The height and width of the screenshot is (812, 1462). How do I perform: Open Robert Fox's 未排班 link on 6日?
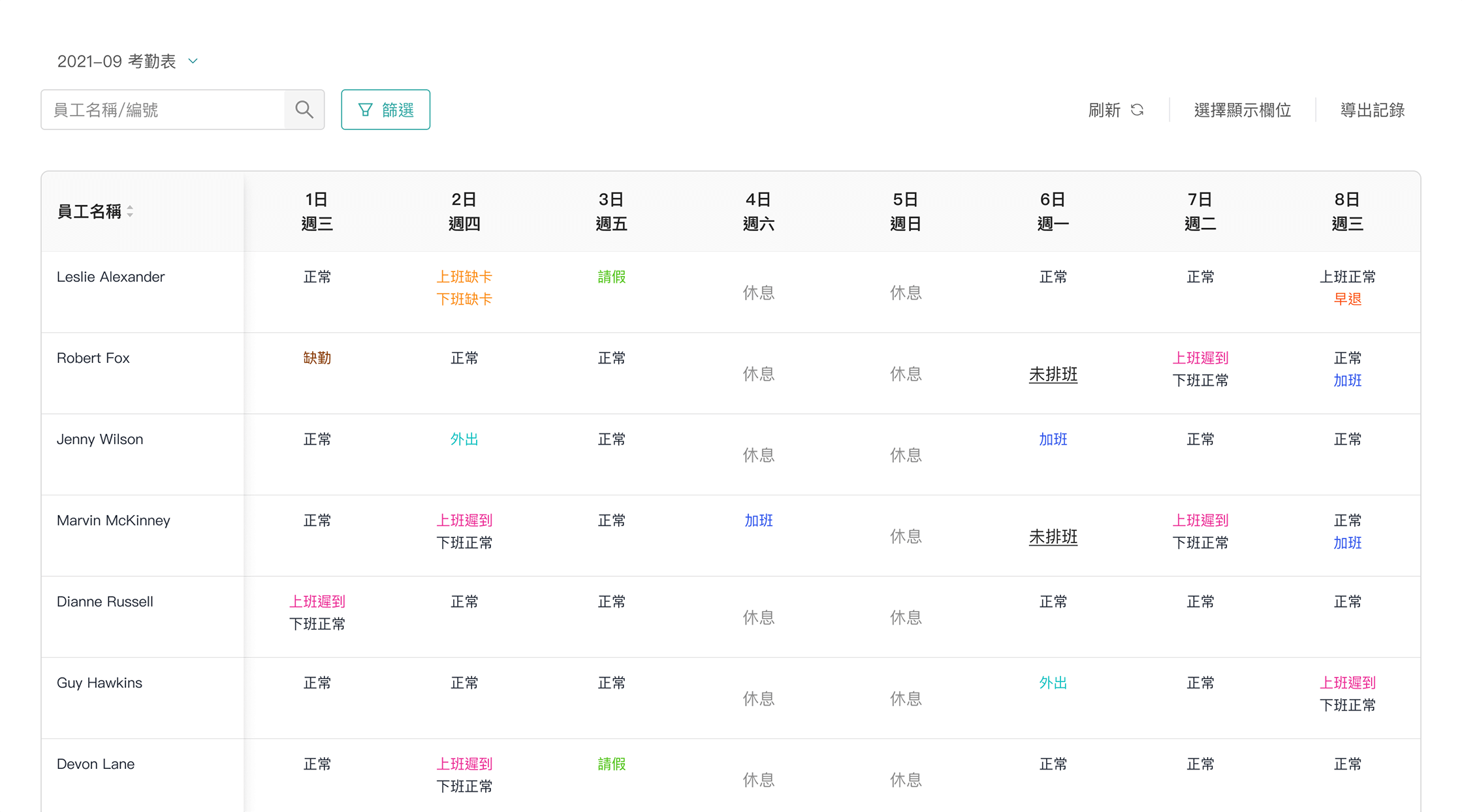point(1053,374)
